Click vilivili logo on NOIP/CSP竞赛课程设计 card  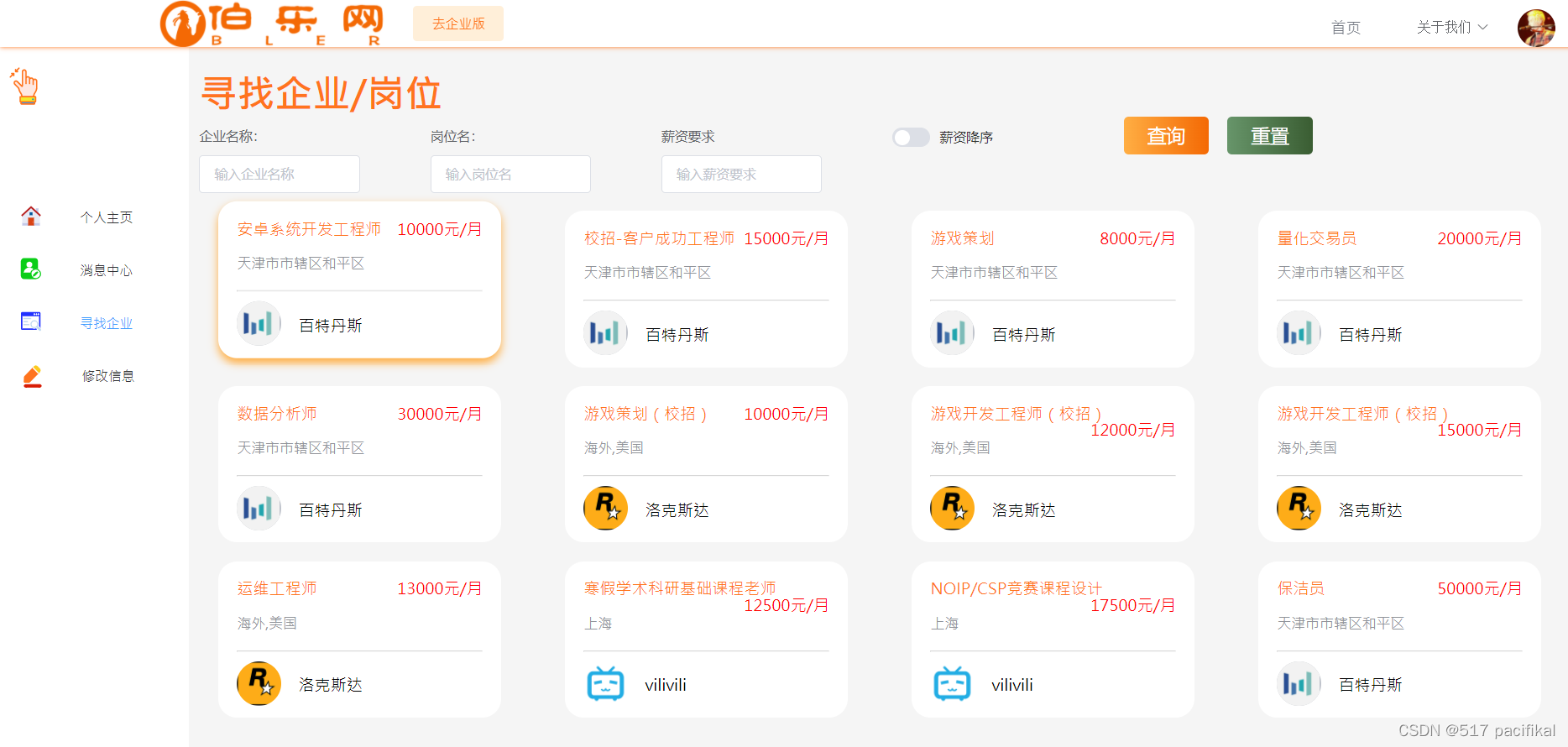952,684
